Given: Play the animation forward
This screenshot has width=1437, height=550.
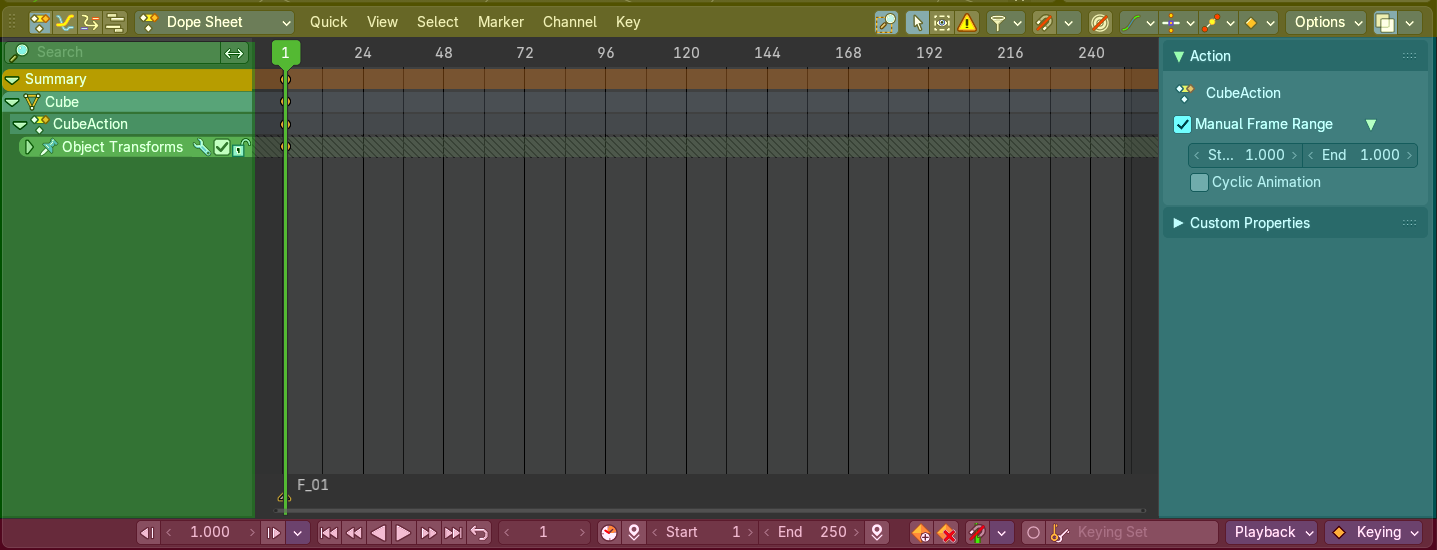Looking at the screenshot, I should pos(403,533).
